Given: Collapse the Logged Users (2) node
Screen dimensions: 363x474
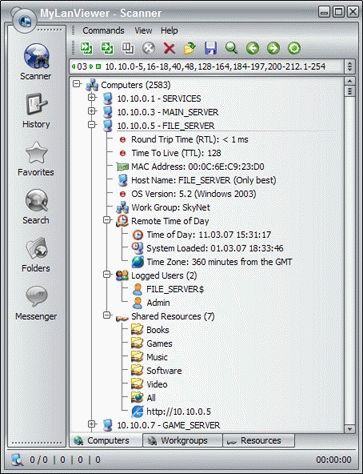Looking at the screenshot, I should [x=107, y=274].
